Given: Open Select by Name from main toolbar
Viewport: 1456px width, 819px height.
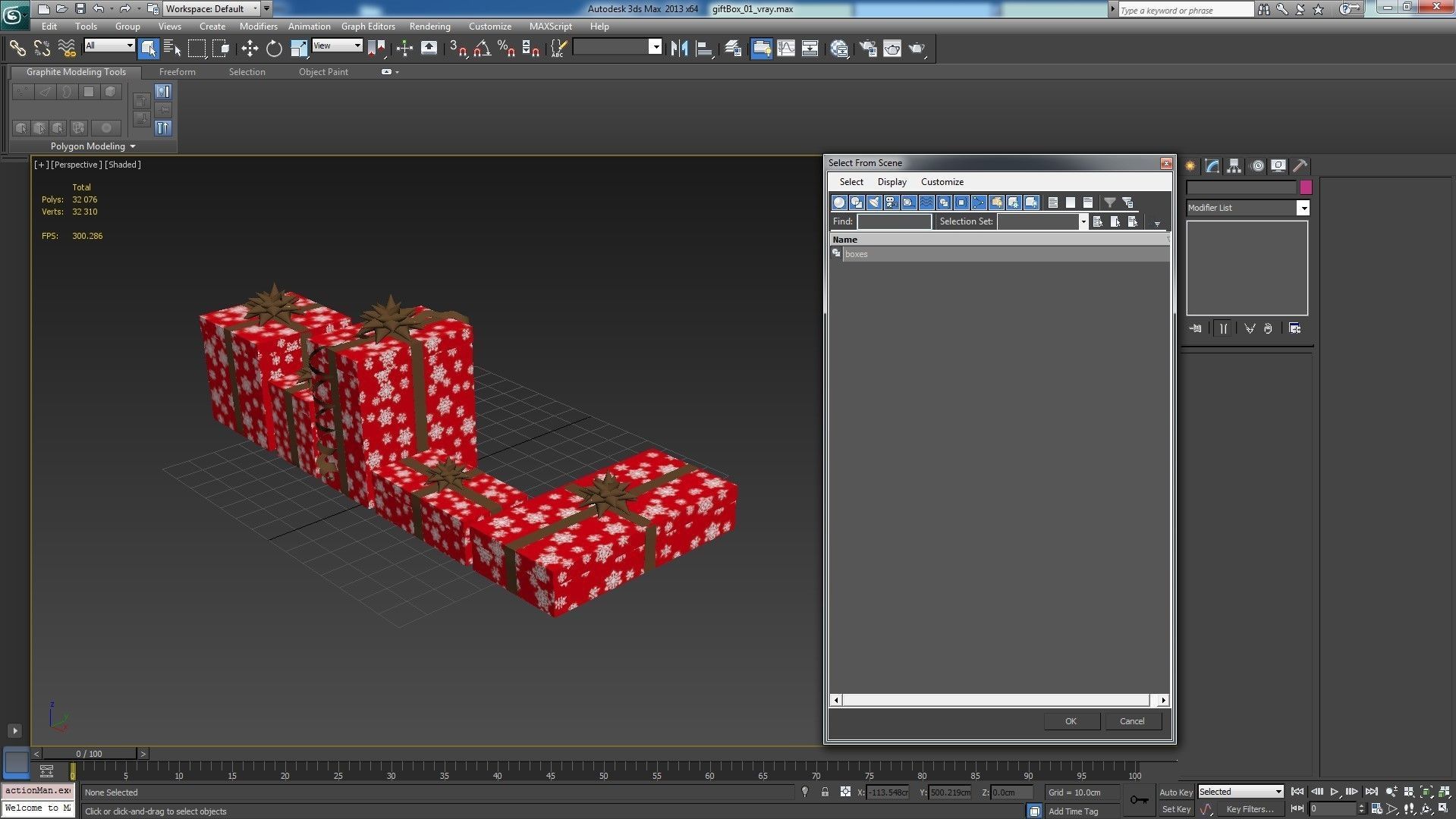Looking at the screenshot, I should (173, 49).
